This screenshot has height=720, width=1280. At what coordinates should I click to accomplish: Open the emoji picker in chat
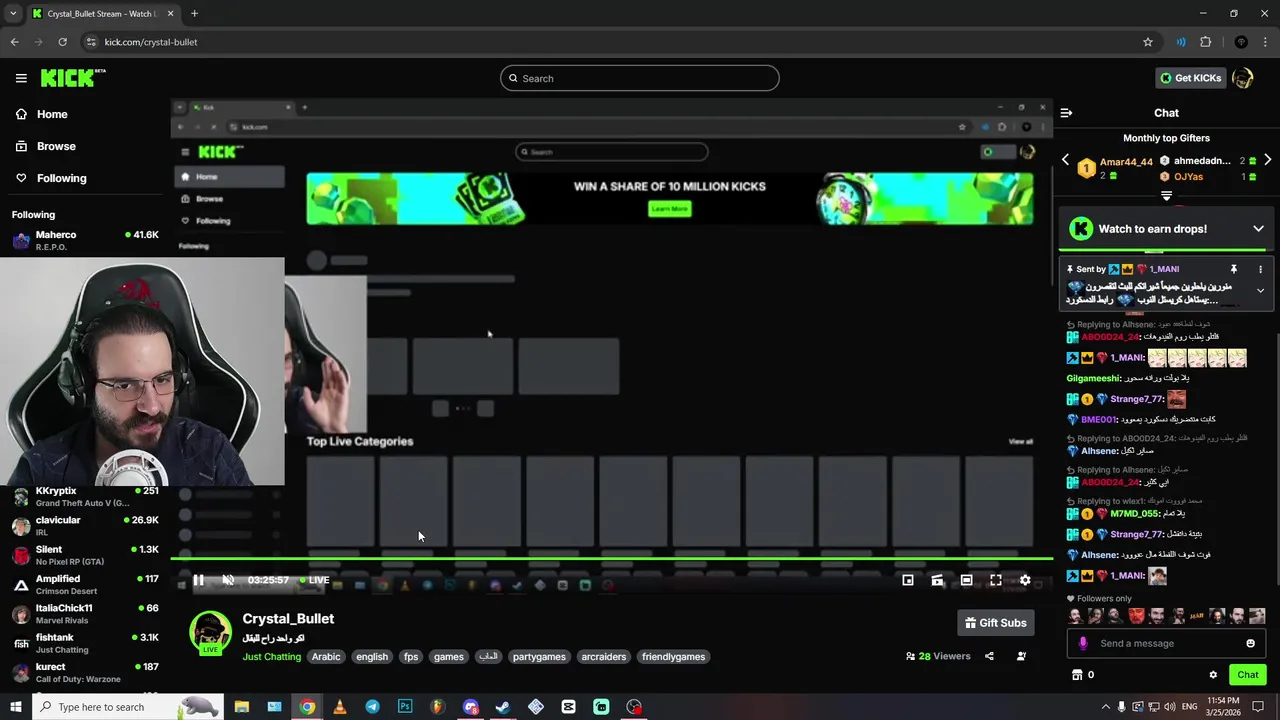coord(1250,643)
